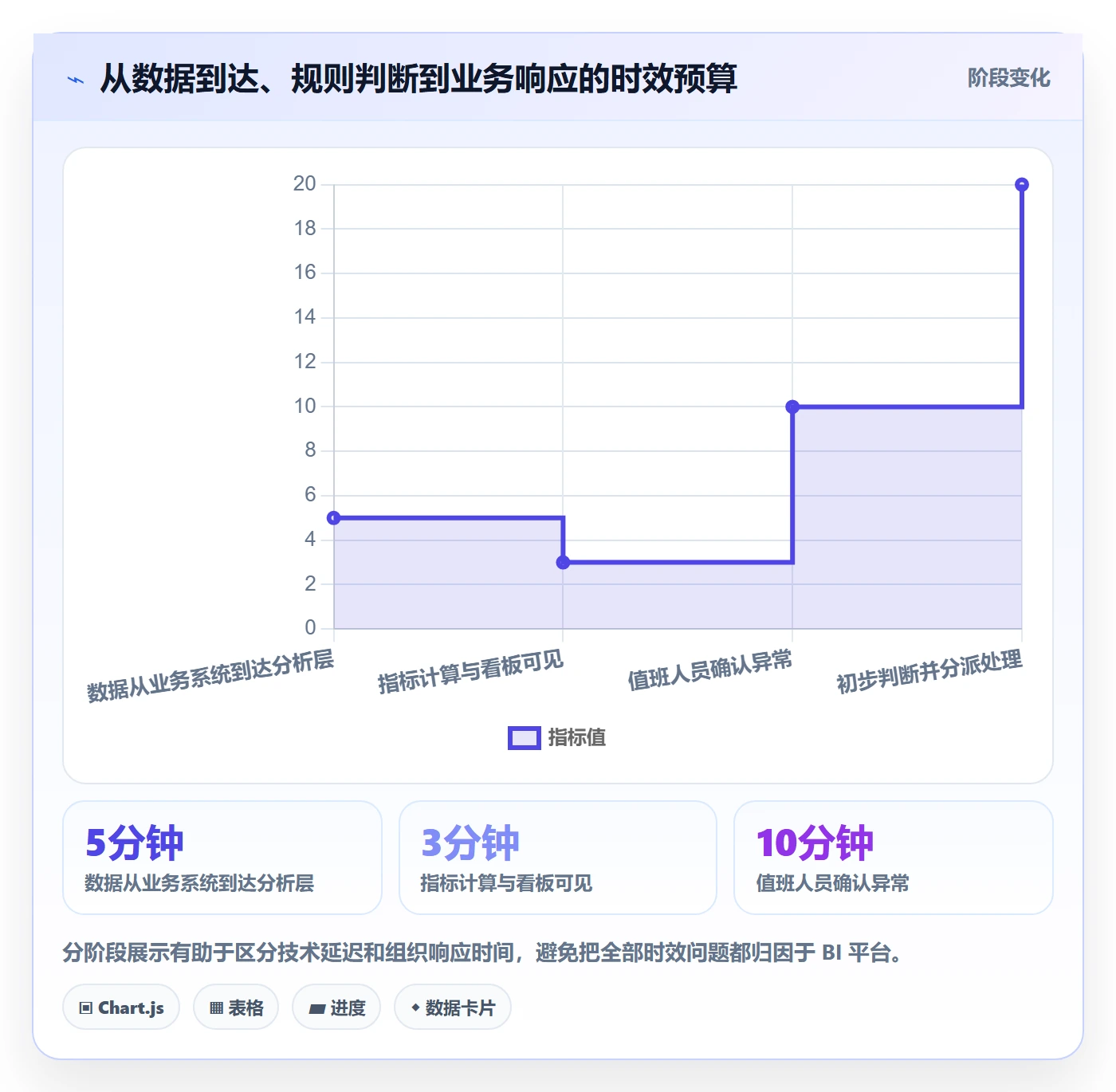Click the 进度 tag
The width and height of the screenshot is (1116, 1092).
[x=336, y=1008]
